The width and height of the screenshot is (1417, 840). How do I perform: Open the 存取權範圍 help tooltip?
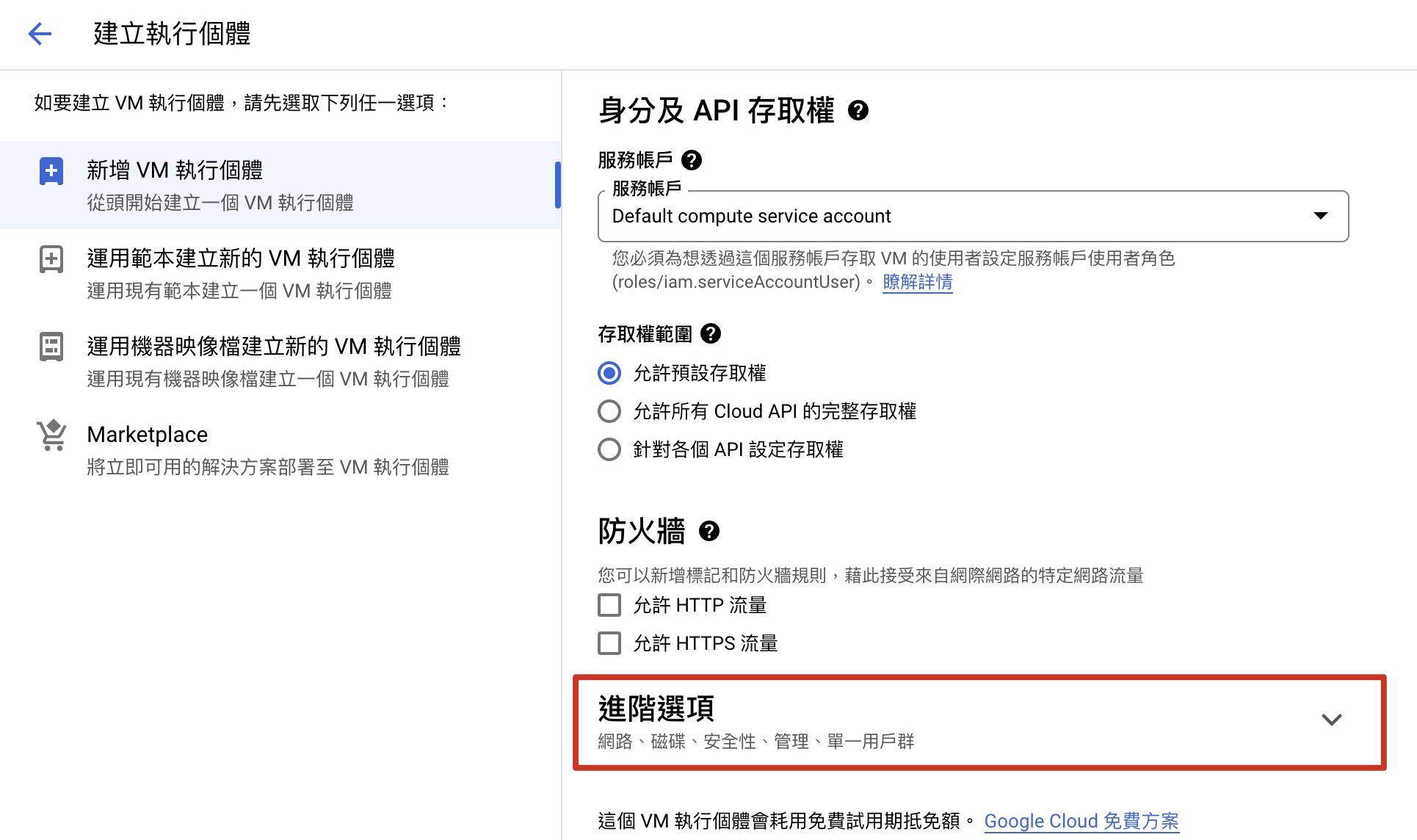pos(709,333)
